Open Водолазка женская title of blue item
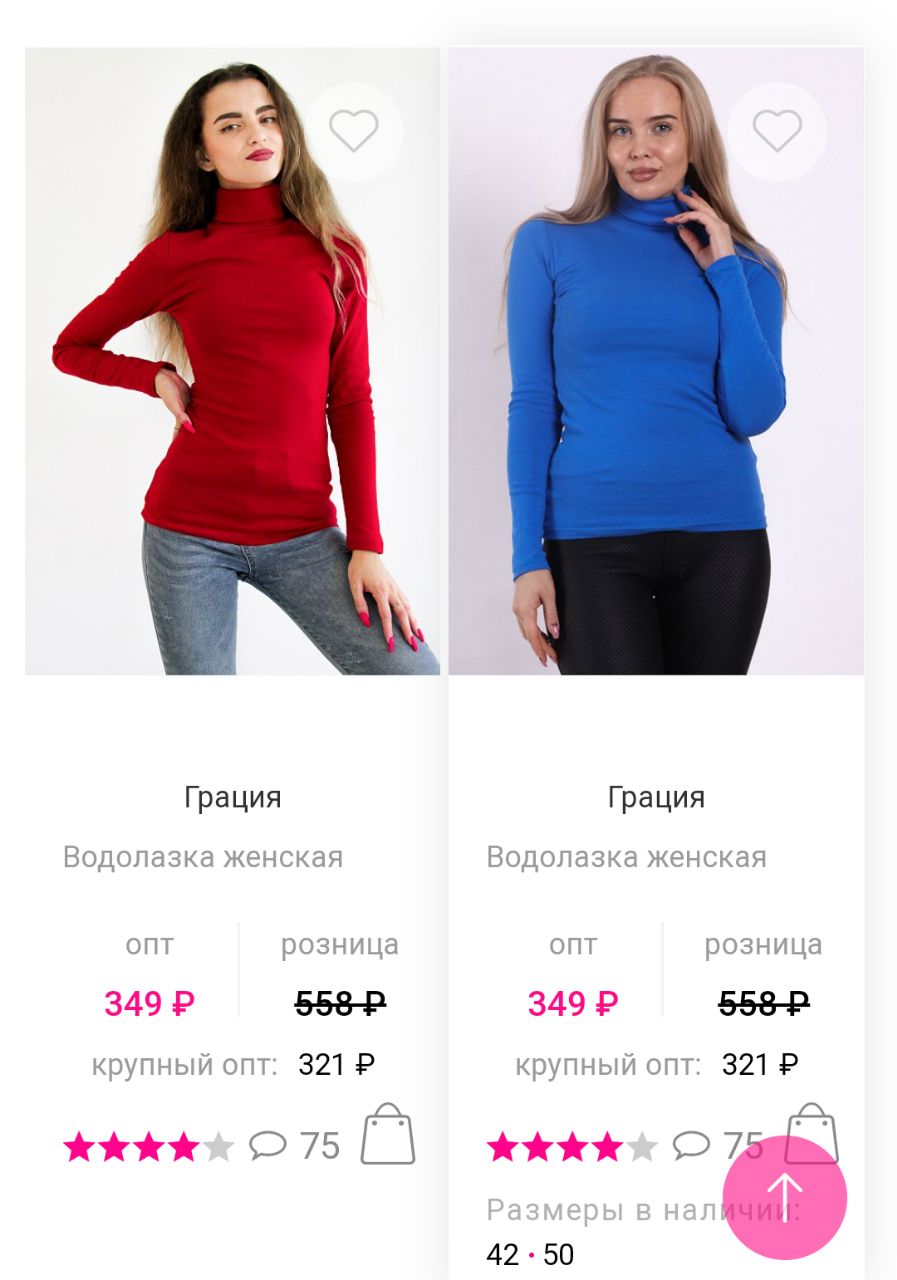This screenshot has height=1280, width=897. click(x=627, y=857)
